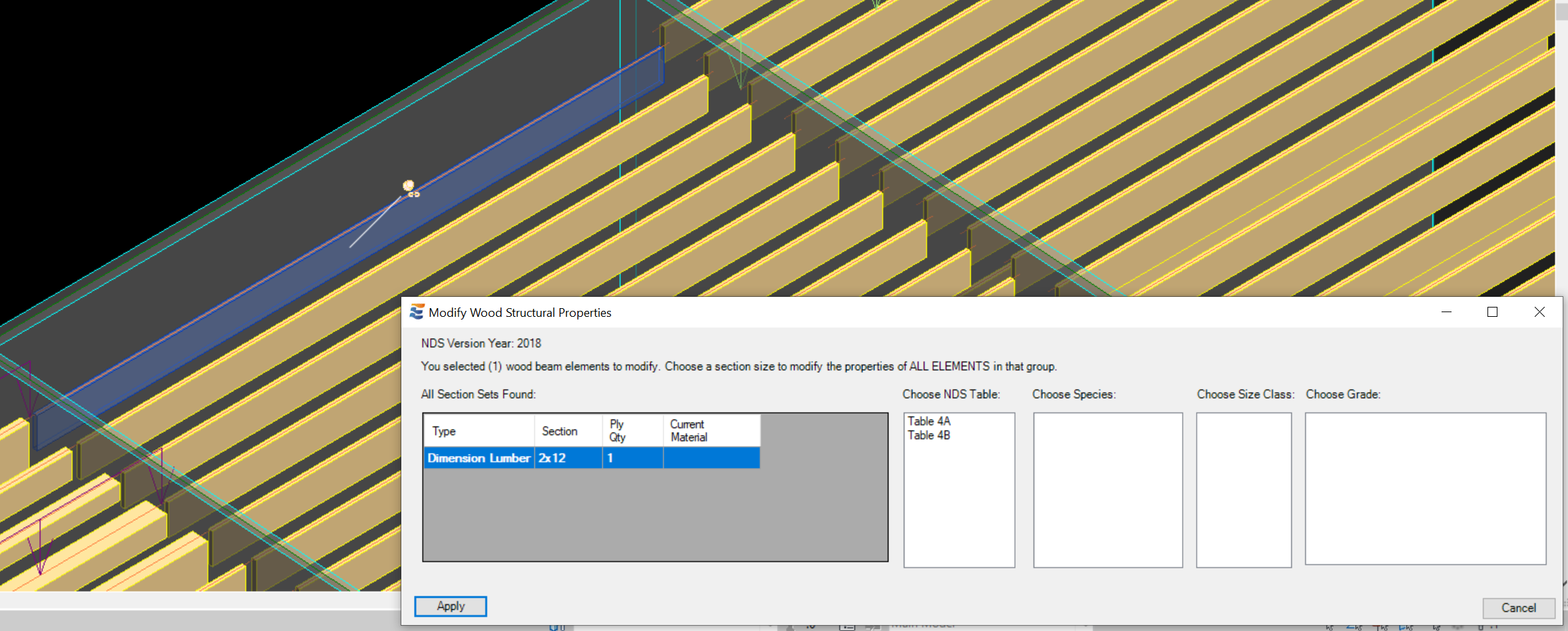This screenshot has height=631, width=1568.
Task: Click the Cancel button
Action: (x=1519, y=608)
